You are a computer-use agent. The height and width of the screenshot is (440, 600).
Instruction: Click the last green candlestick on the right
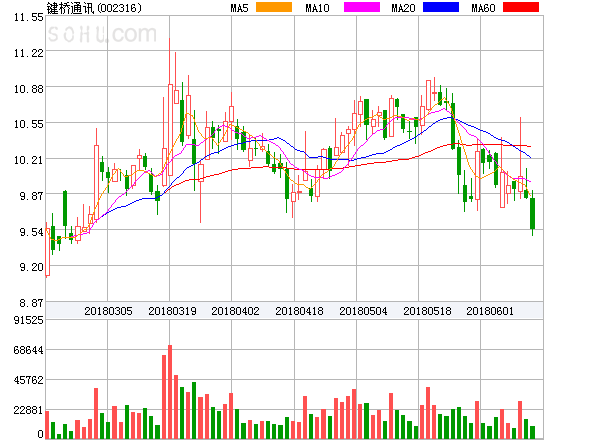532,213
